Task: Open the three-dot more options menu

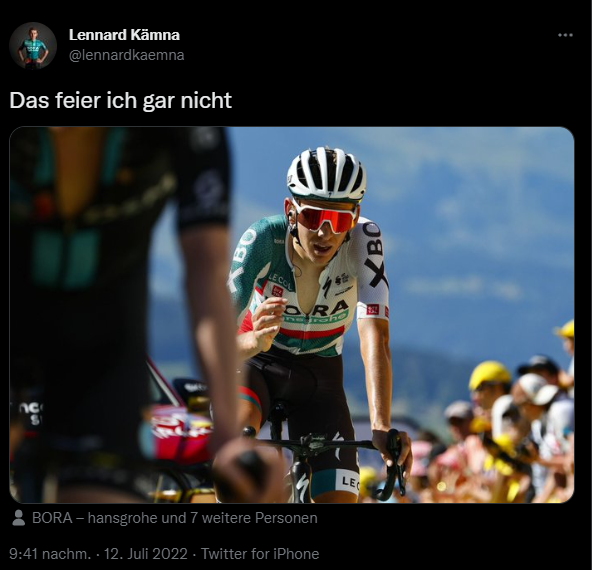Action: point(565,35)
